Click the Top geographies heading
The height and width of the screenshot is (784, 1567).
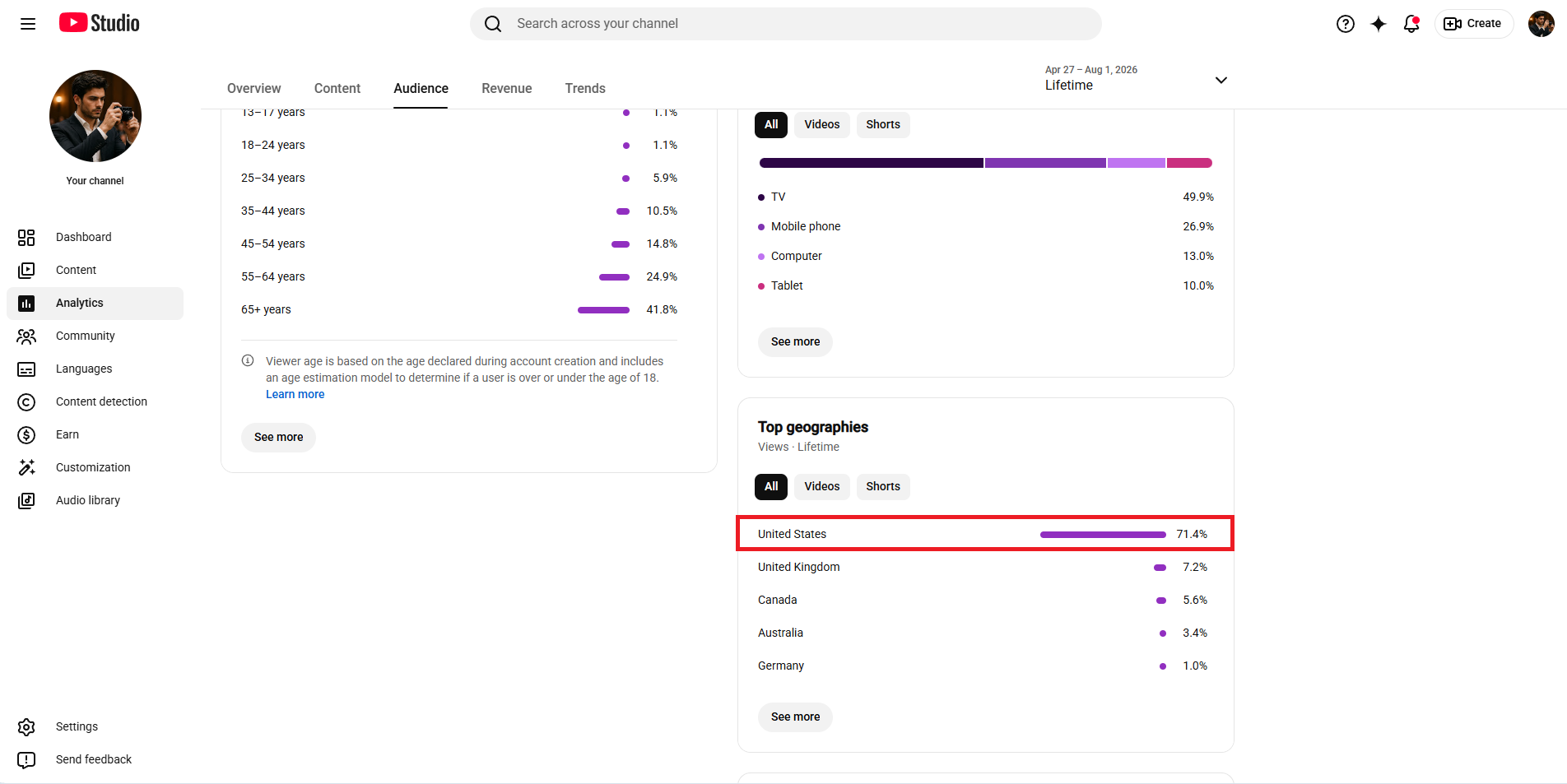[813, 427]
